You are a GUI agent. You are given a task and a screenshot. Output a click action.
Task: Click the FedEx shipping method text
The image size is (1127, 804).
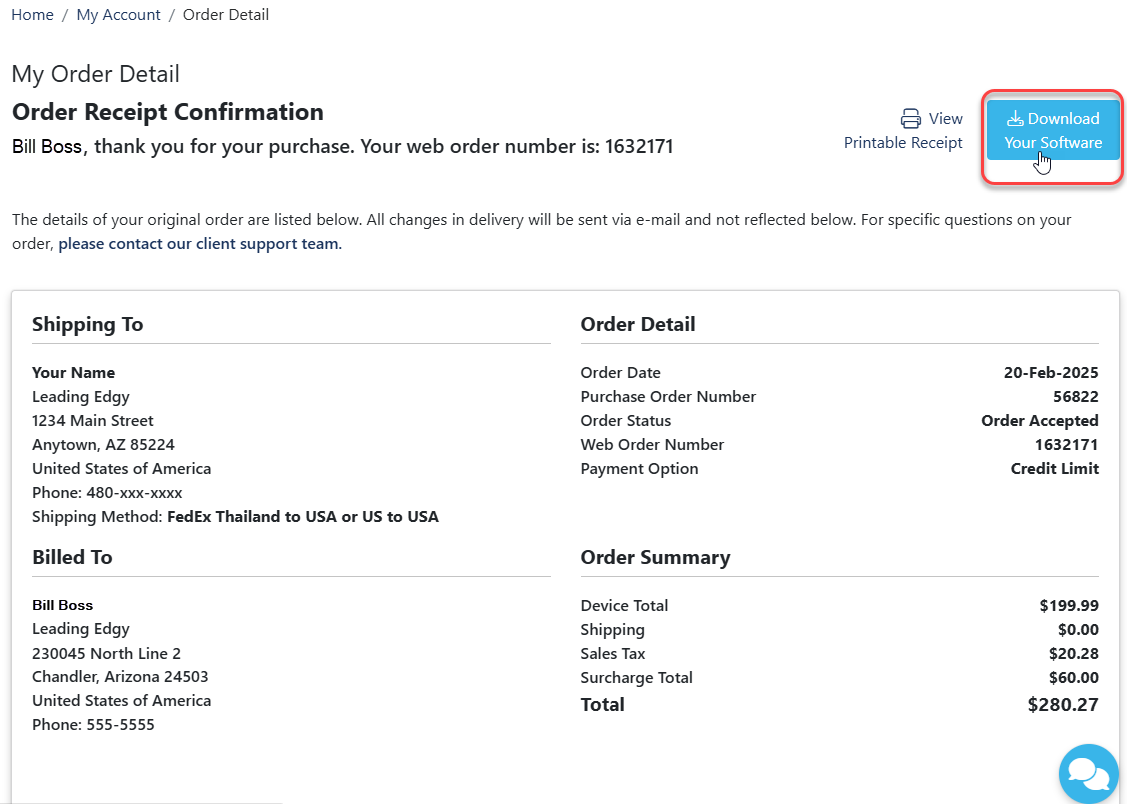pyautogui.click(x=302, y=517)
